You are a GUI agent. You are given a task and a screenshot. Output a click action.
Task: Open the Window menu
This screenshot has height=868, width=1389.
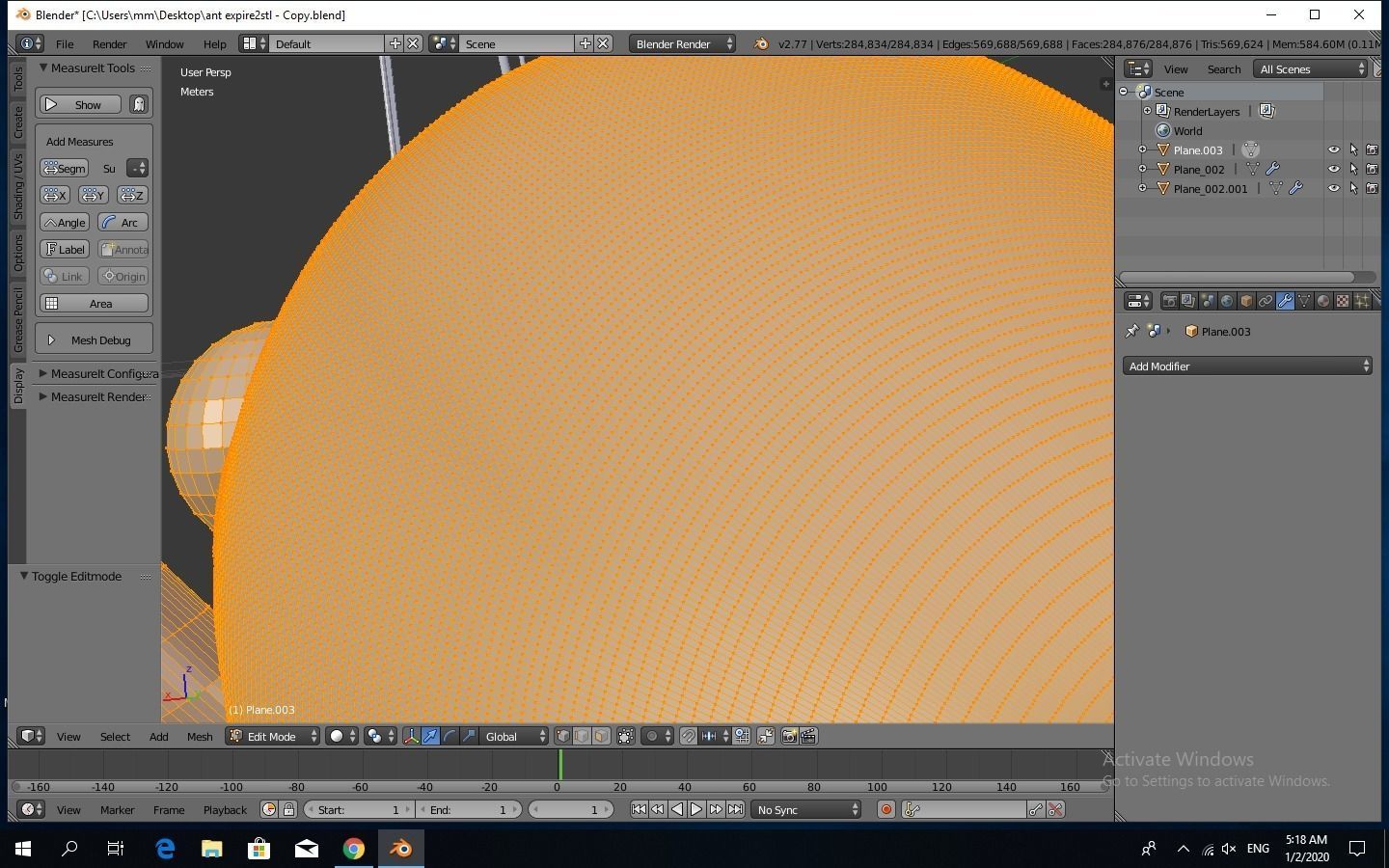(164, 44)
